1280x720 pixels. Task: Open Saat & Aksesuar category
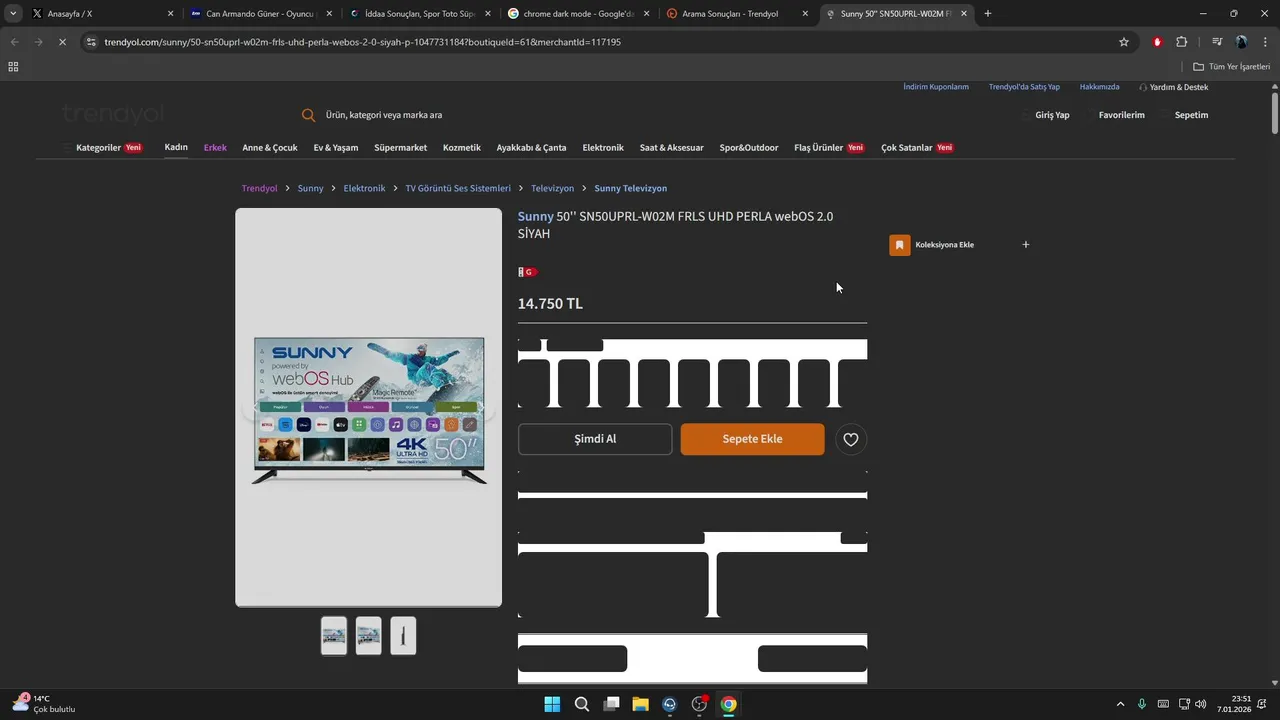pos(672,148)
